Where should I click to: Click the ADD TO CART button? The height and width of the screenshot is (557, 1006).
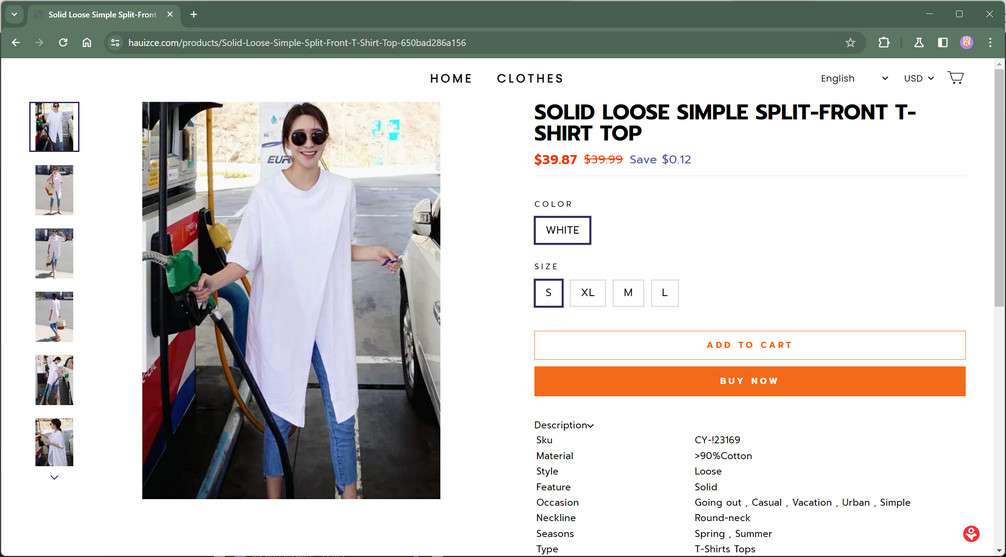click(x=749, y=345)
